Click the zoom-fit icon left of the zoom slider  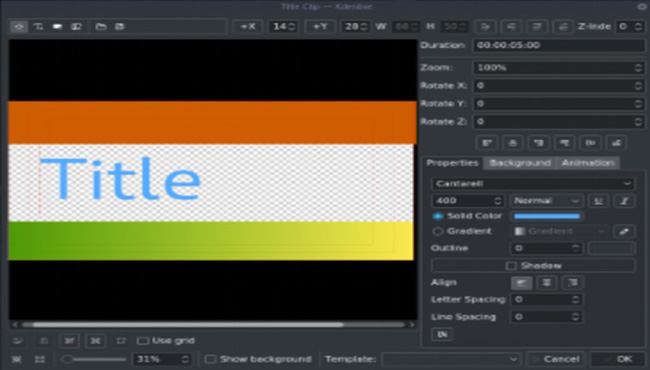coord(17,359)
